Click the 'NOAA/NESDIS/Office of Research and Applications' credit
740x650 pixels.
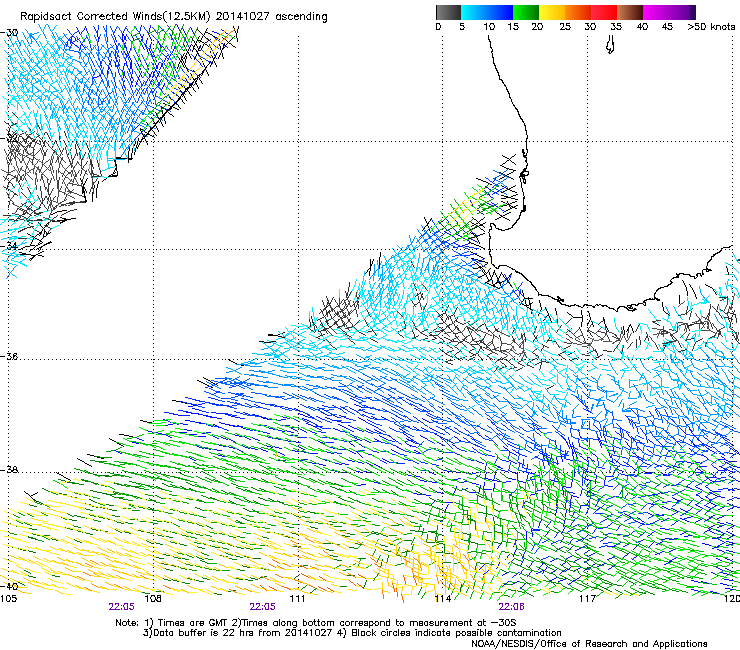589,643
